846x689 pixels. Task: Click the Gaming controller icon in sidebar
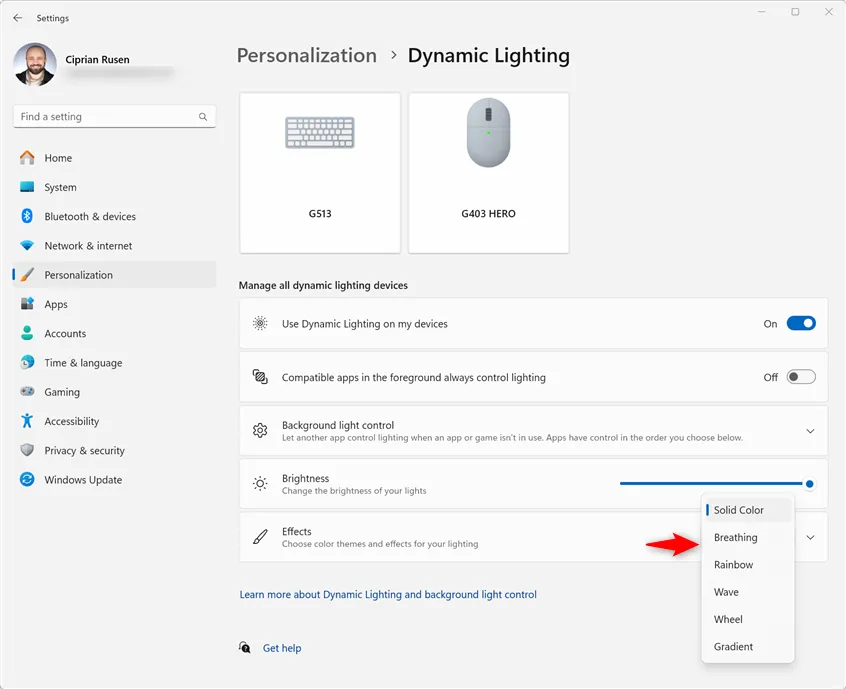(x=27, y=392)
